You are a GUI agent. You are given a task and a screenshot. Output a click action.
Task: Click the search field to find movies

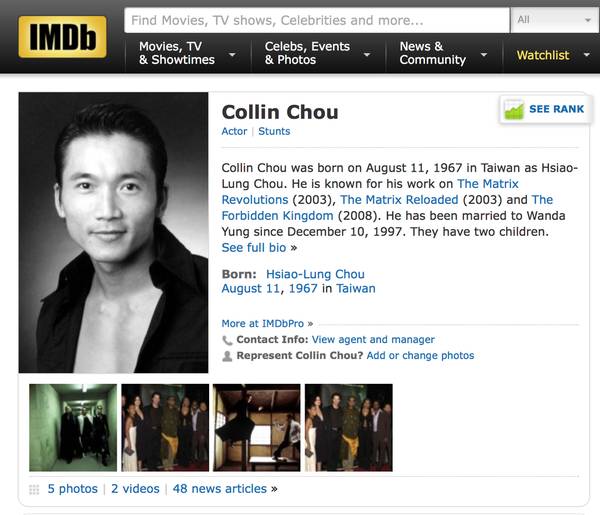click(317, 20)
